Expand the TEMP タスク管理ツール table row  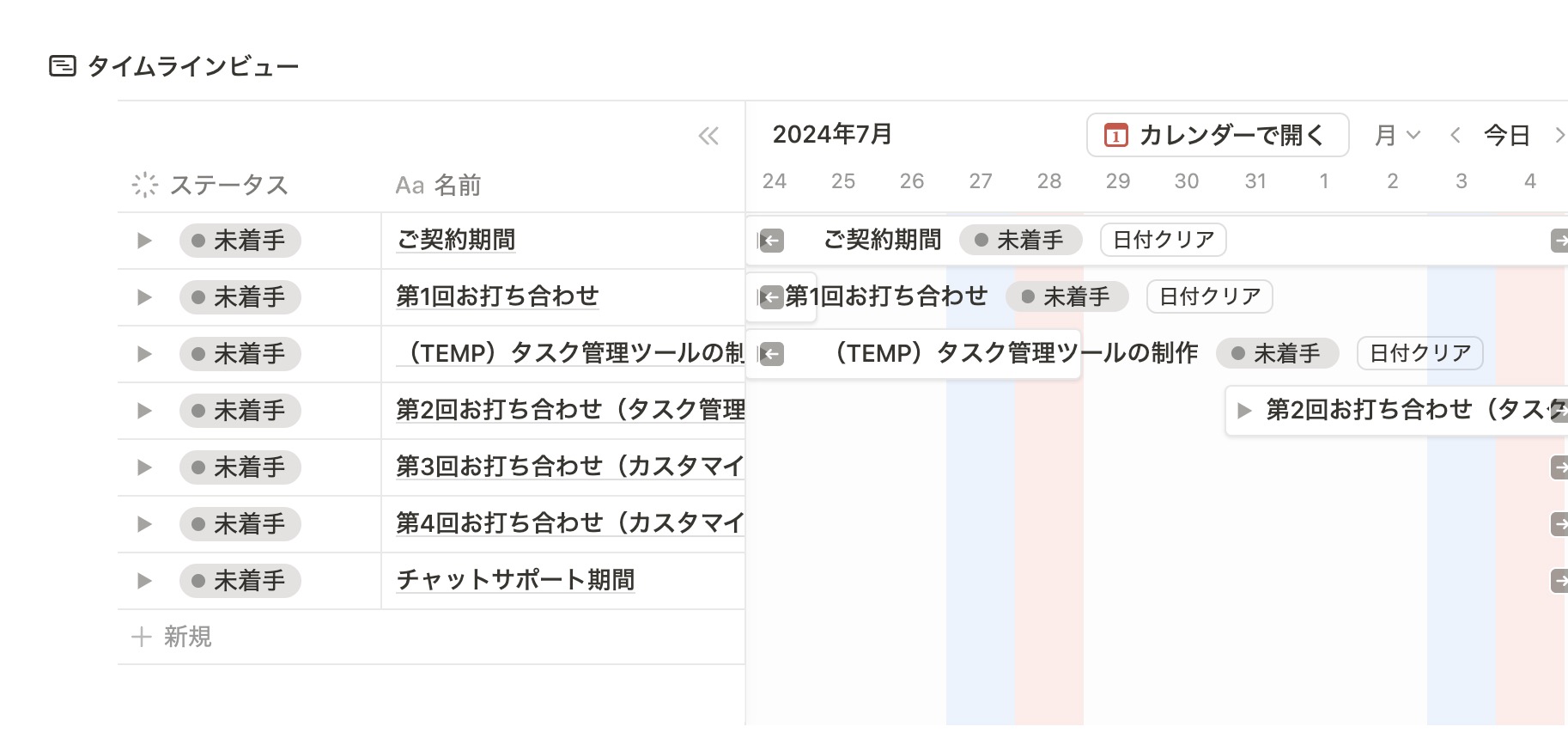[x=144, y=354]
